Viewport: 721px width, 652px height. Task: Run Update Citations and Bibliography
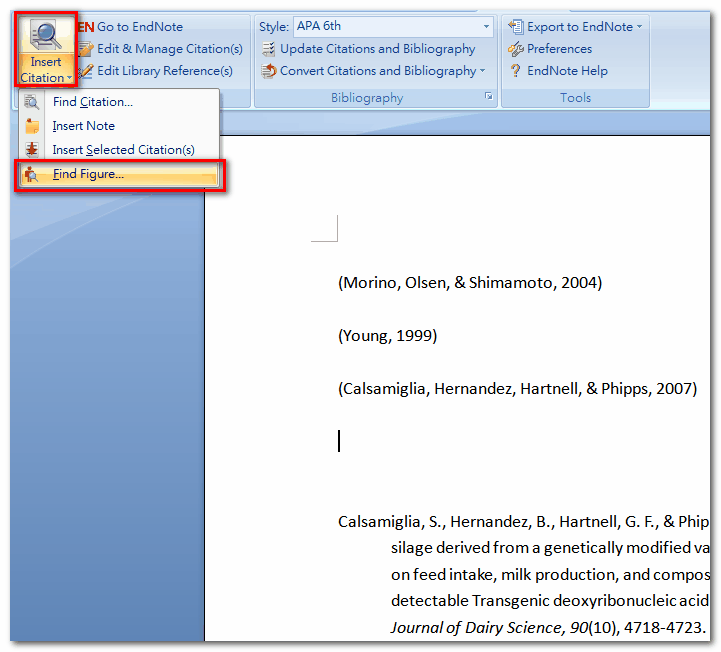click(378, 49)
